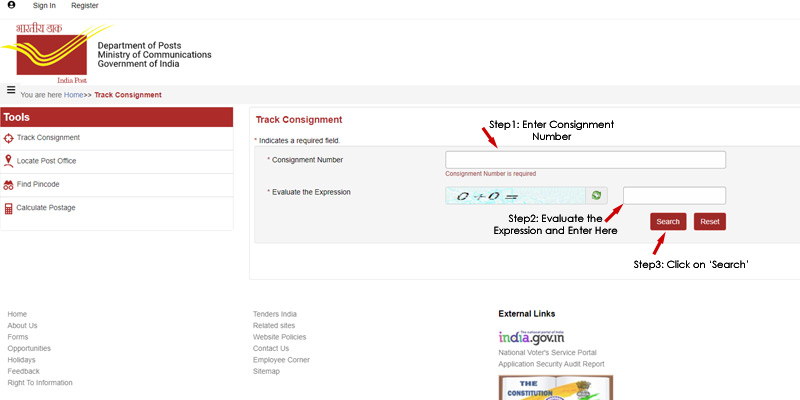
Task: Click Calculate Postage calculator icon
Action: 8,208
